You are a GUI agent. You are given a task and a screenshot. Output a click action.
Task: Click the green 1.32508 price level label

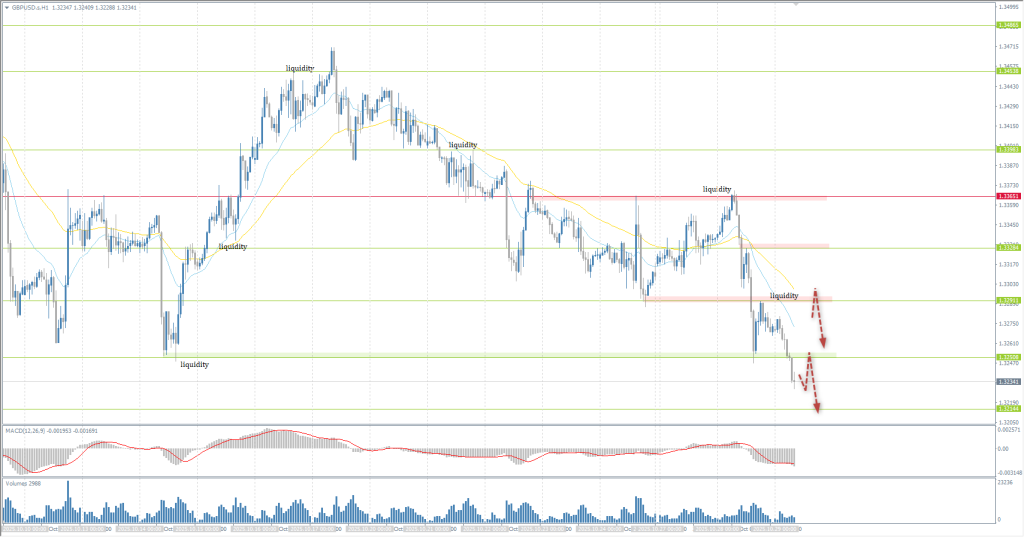pos(1007,357)
